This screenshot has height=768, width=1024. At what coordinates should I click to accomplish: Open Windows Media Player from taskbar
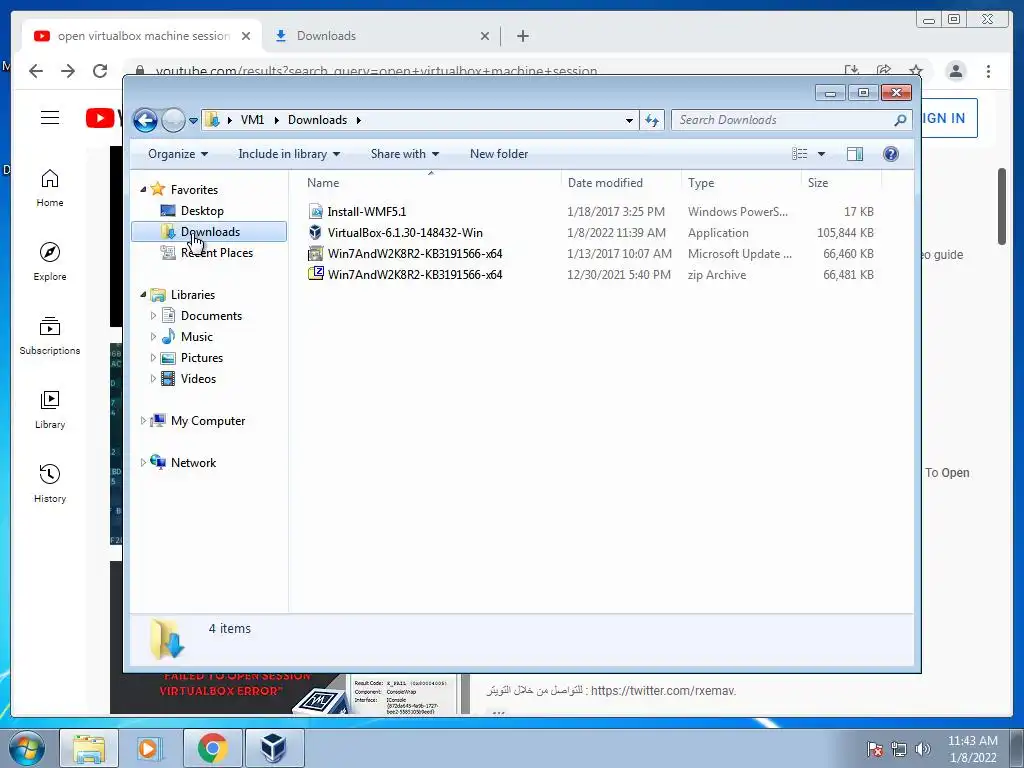150,748
